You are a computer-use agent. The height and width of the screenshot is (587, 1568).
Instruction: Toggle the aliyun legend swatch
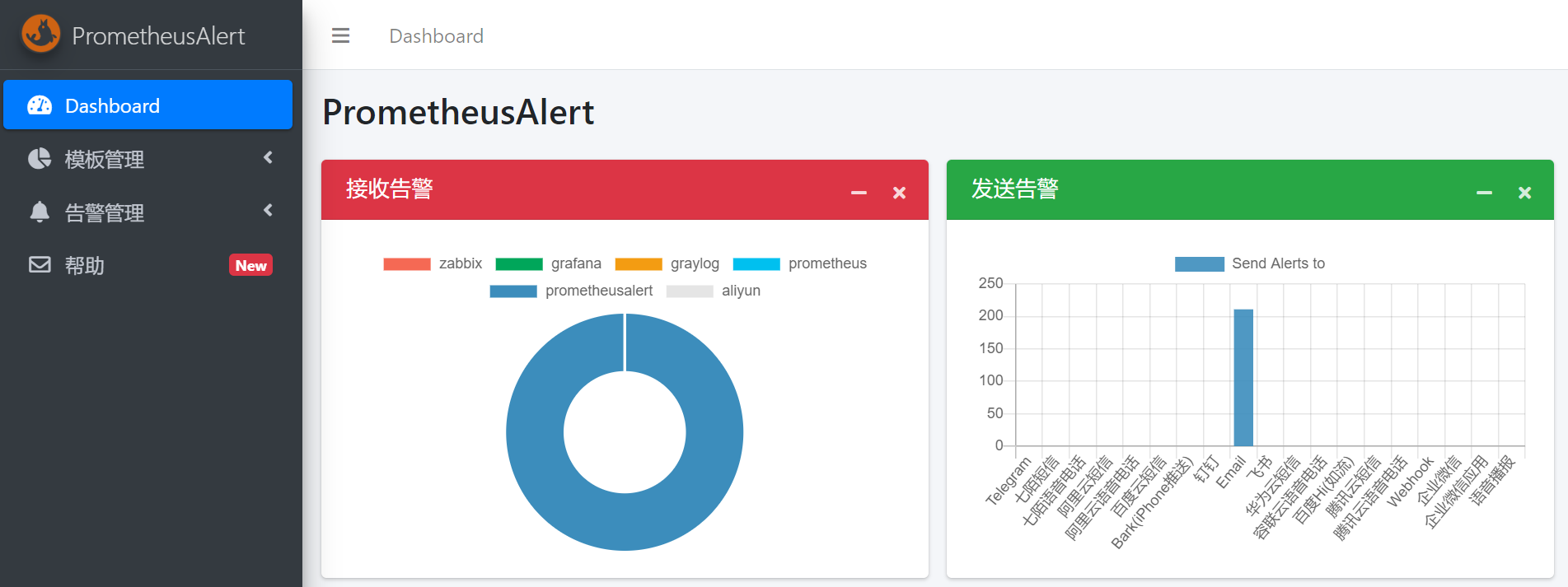(690, 291)
